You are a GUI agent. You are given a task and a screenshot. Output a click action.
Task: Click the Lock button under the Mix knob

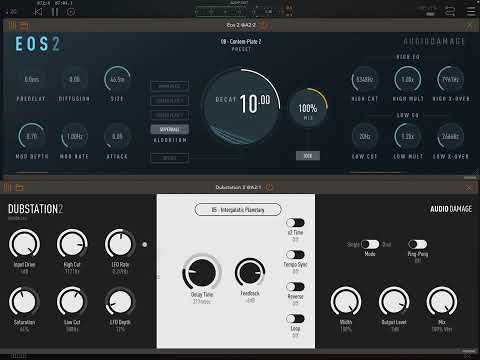pos(308,156)
